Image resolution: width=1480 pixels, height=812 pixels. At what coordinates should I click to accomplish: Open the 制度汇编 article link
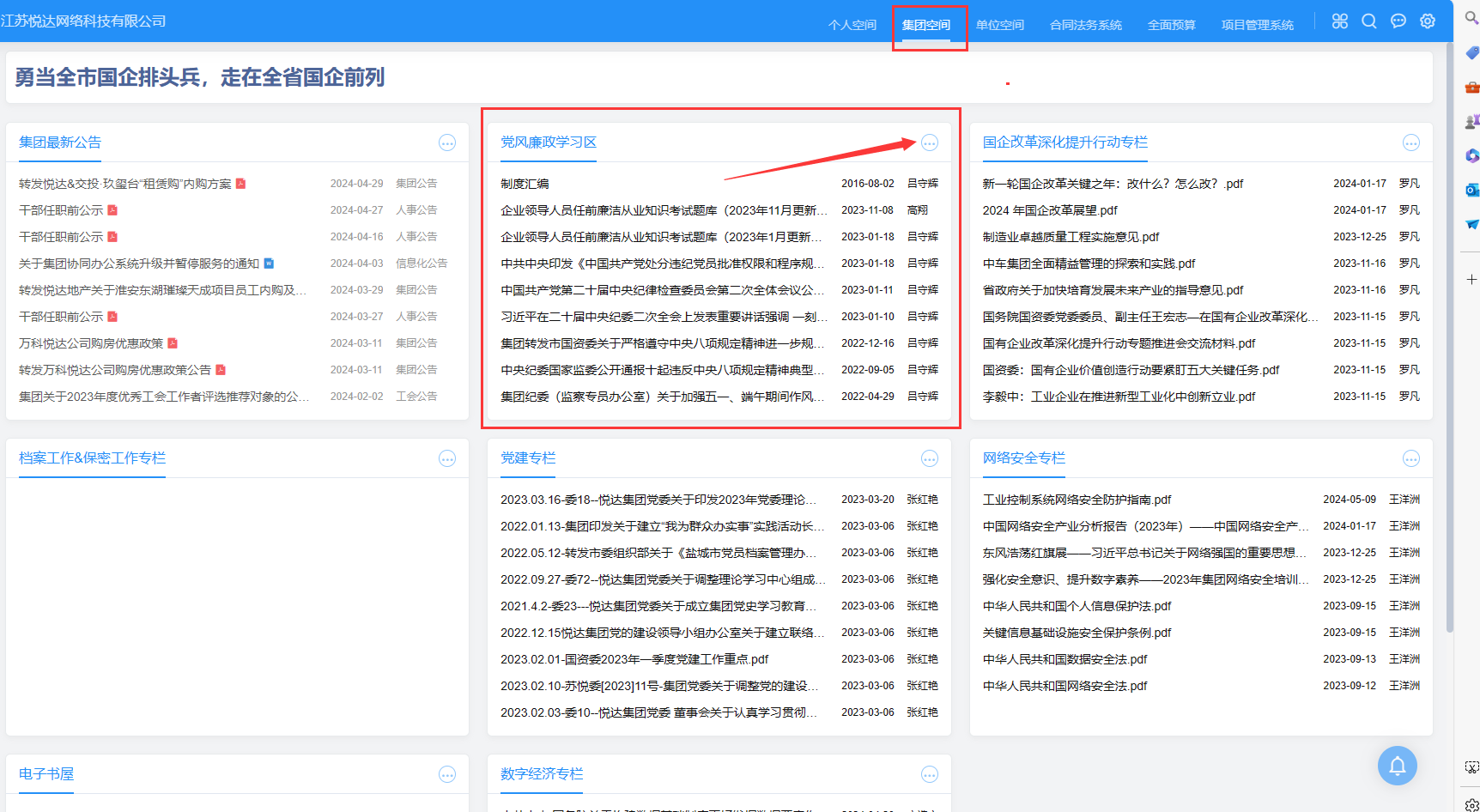[525, 184]
